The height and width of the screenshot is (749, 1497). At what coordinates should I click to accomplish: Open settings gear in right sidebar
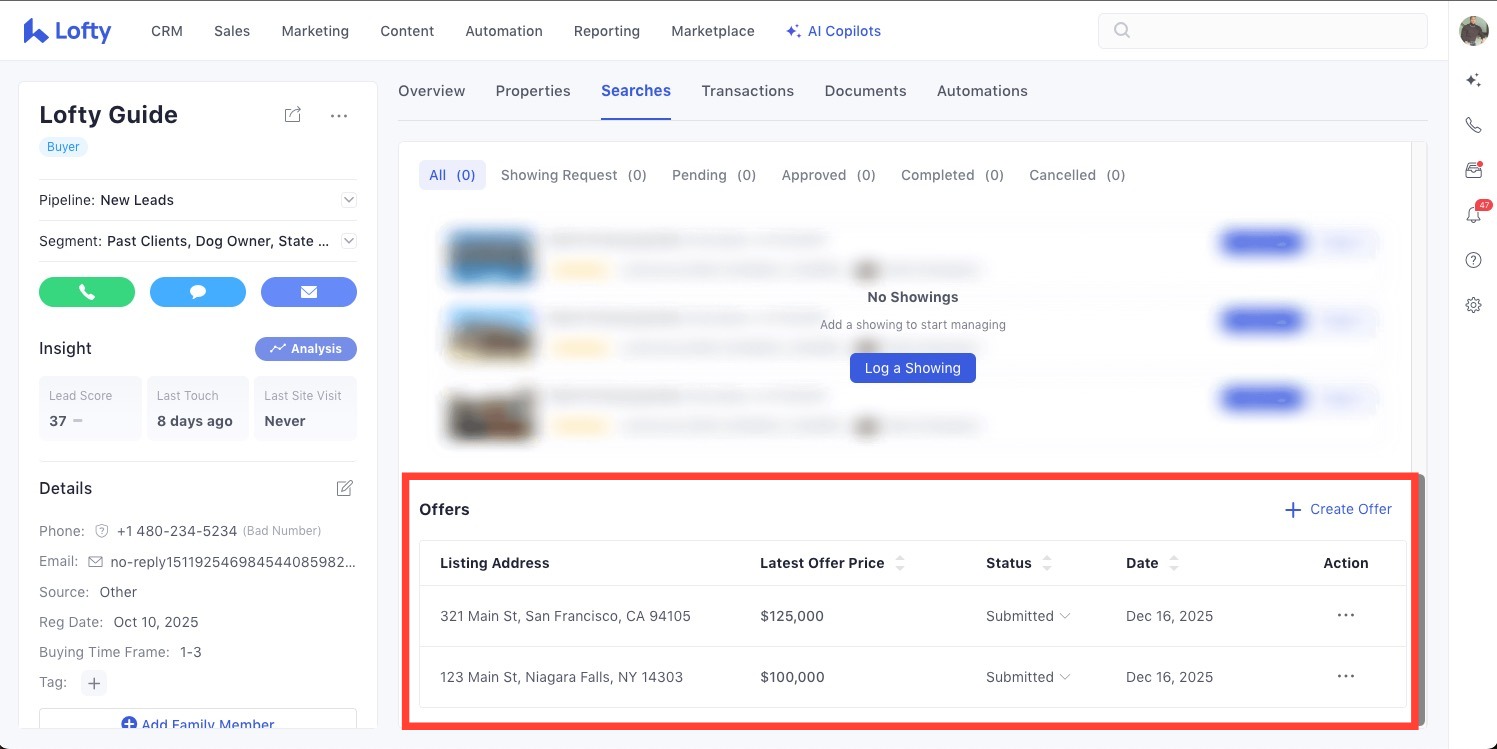(1473, 305)
